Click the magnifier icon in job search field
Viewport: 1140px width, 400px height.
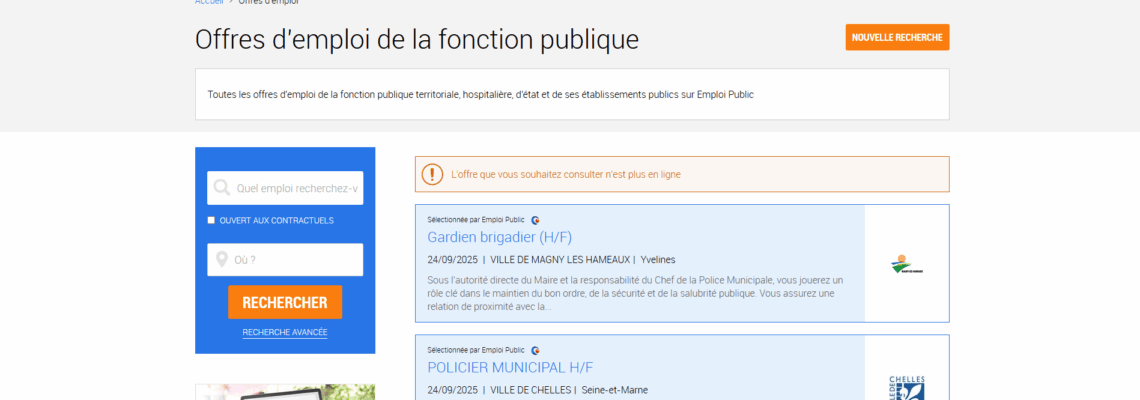click(221, 188)
